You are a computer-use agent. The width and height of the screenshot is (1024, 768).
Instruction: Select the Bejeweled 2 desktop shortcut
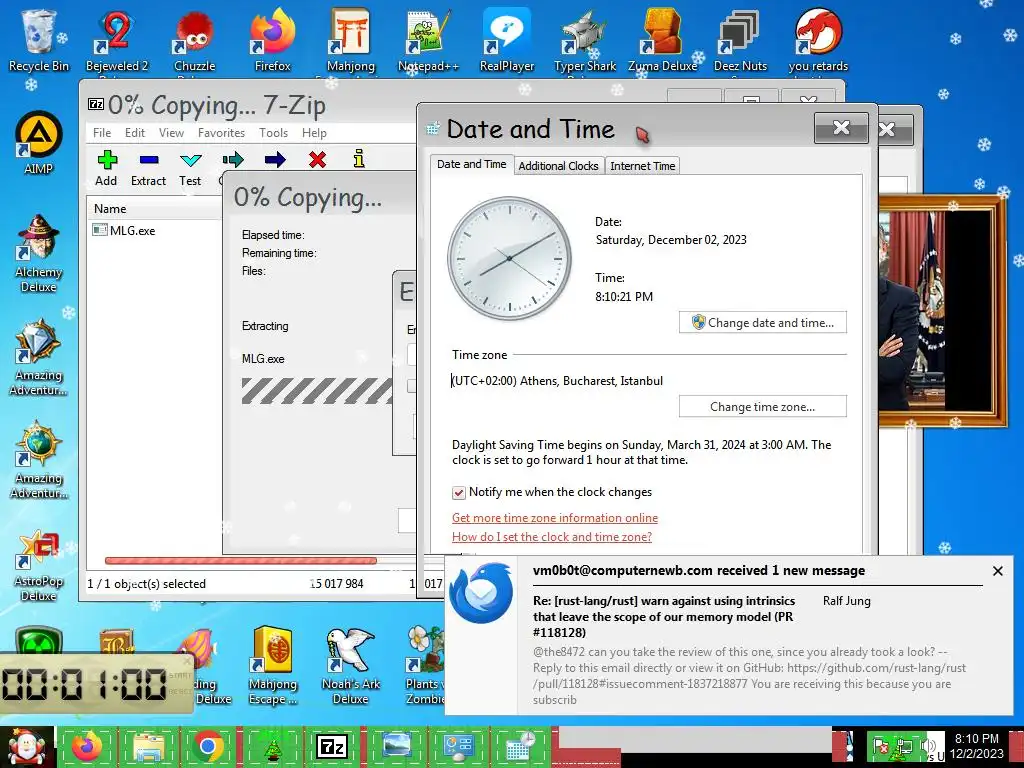click(x=117, y=40)
